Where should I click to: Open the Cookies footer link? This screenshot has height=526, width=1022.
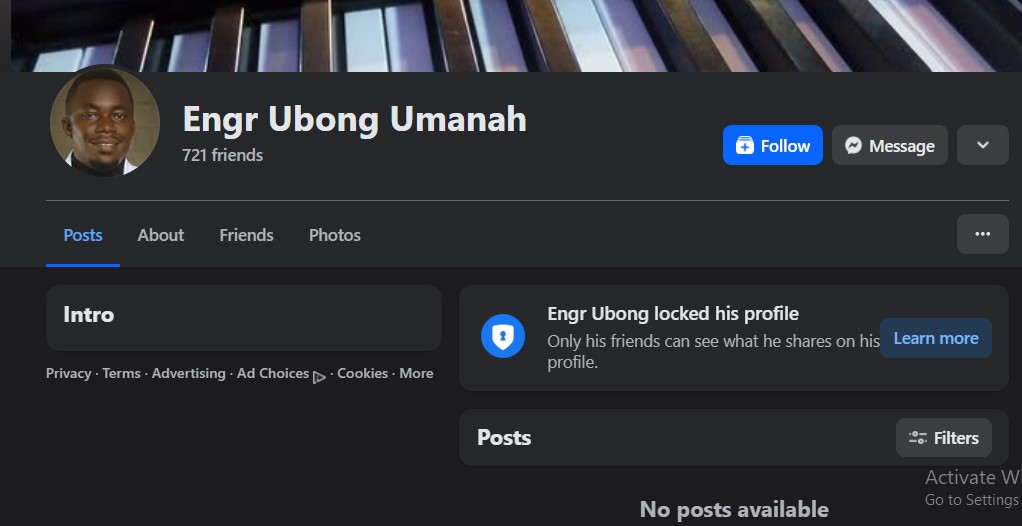click(362, 373)
